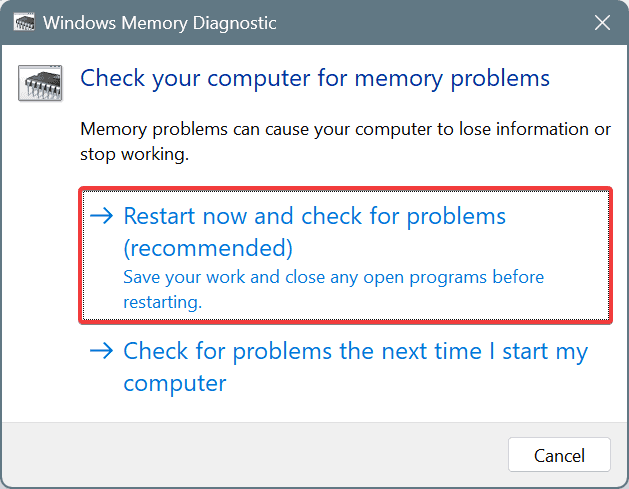629x489 pixels.
Task: Click the arrow beside Check for problems next time
Action: (x=102, y=351)
